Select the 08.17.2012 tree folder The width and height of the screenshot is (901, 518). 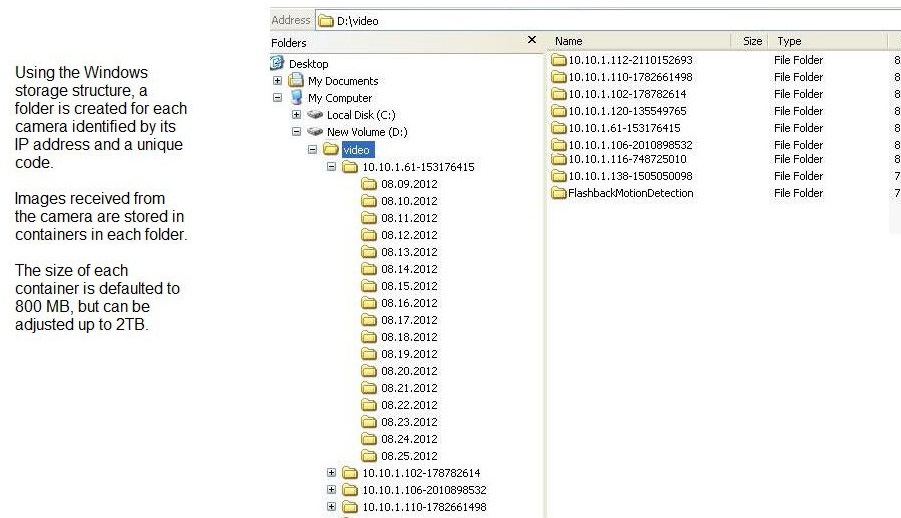[409, 320]
